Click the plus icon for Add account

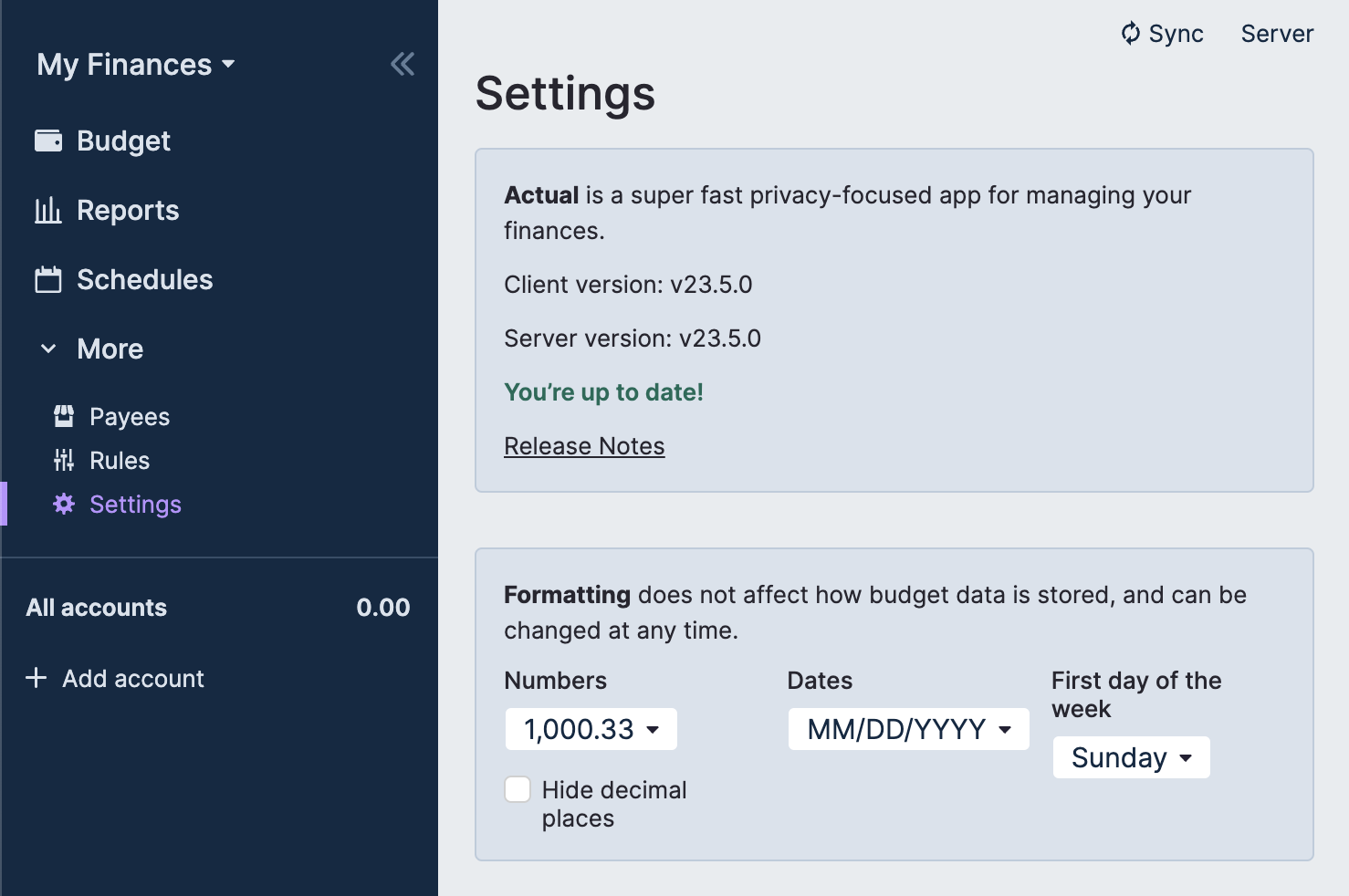pyautogui.click(x=37, y=678)
